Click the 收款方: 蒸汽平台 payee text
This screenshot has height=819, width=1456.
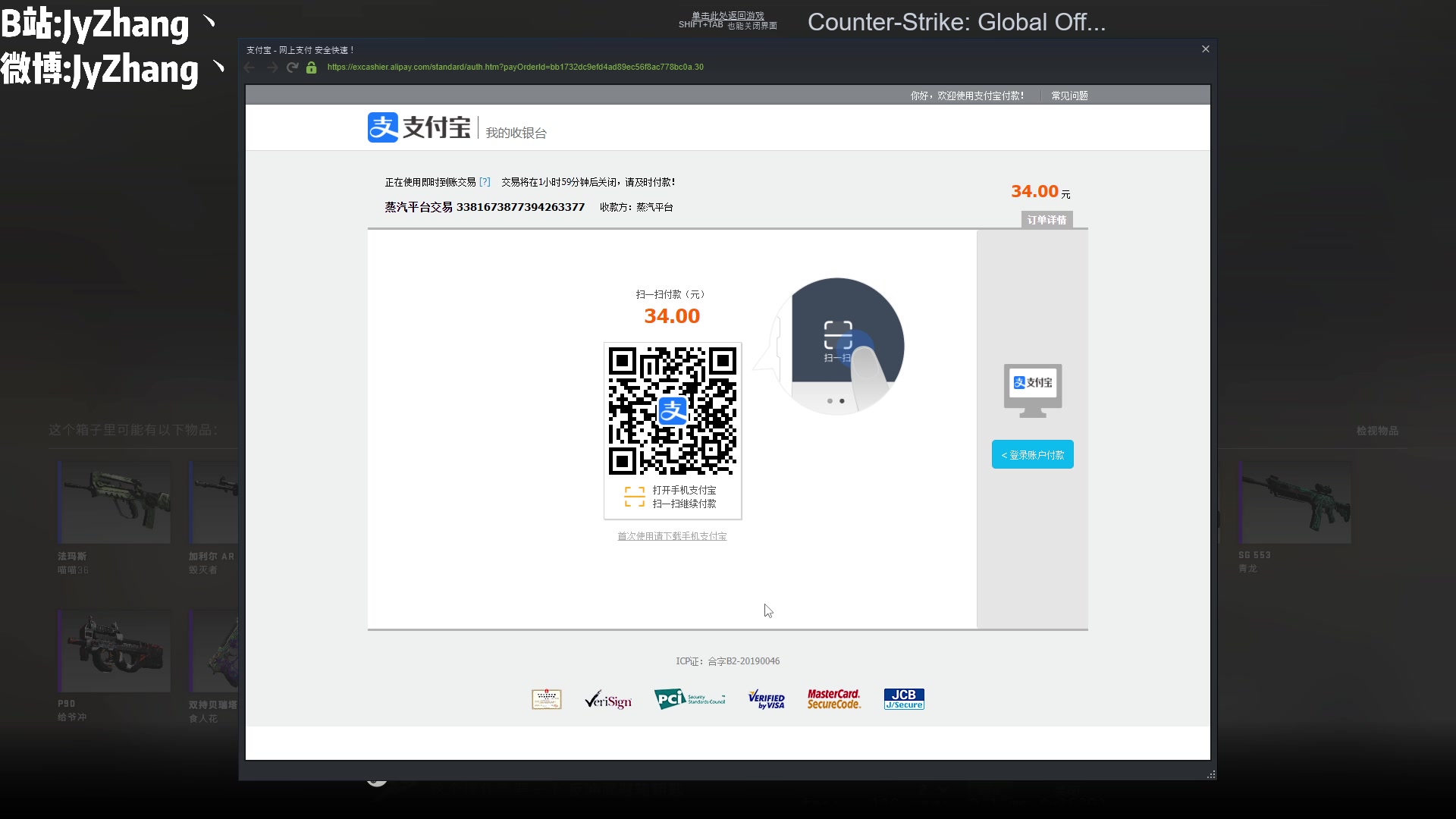pos(636,207)
